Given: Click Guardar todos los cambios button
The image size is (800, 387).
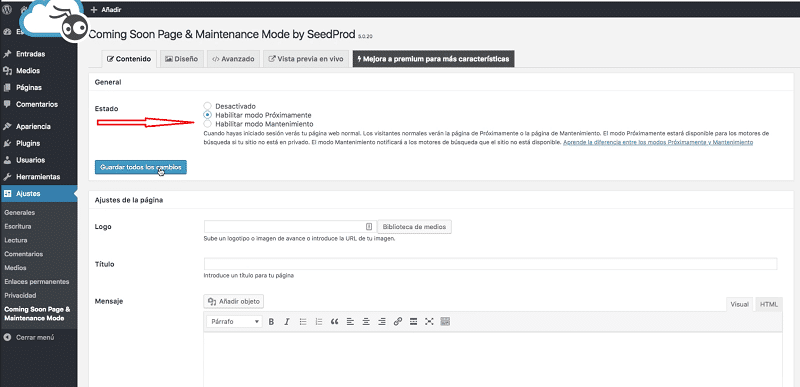Looking at the screenshot, I should (141, 167).
